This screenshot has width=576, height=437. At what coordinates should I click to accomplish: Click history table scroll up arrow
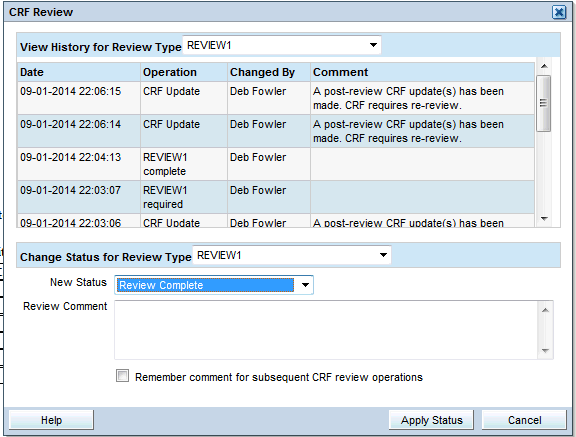(544, 66)
